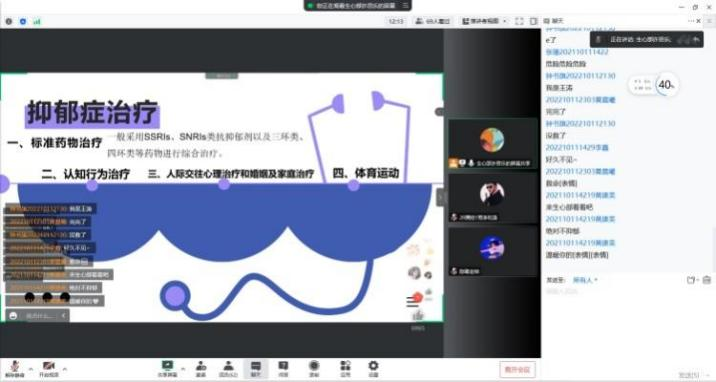Viewport: 716px width, 382px height.
Task: Click the 抑郁症治疗 slide title
Action: click(x=92, y=112)
